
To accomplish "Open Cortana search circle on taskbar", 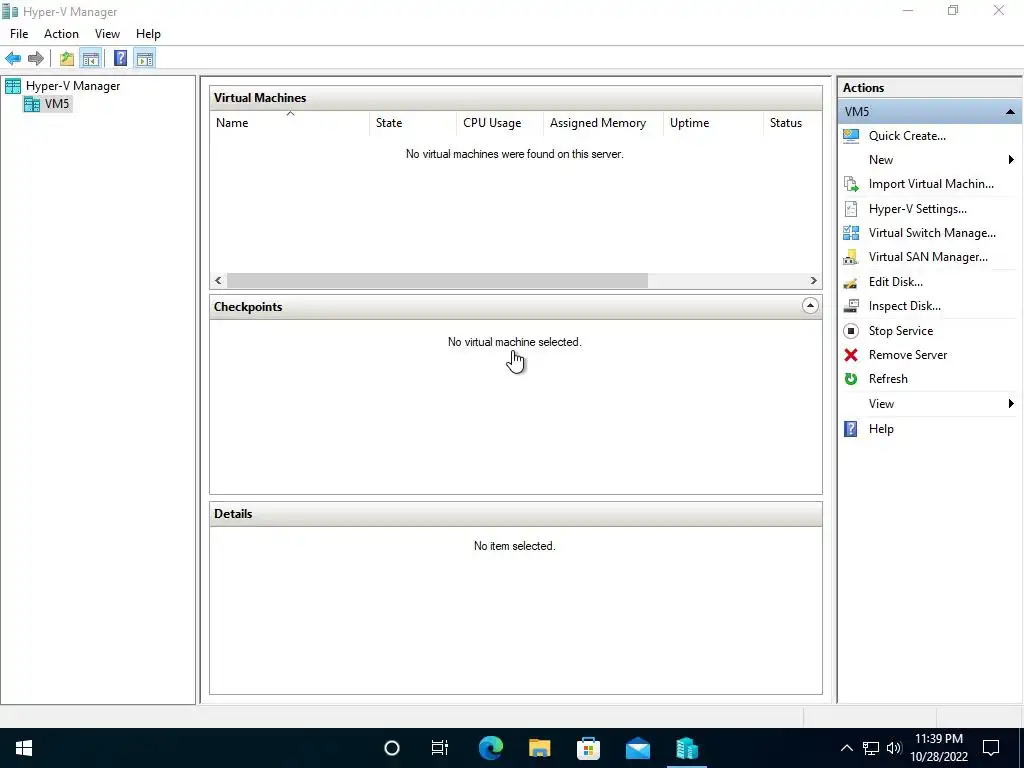I will tap(392, 748).
